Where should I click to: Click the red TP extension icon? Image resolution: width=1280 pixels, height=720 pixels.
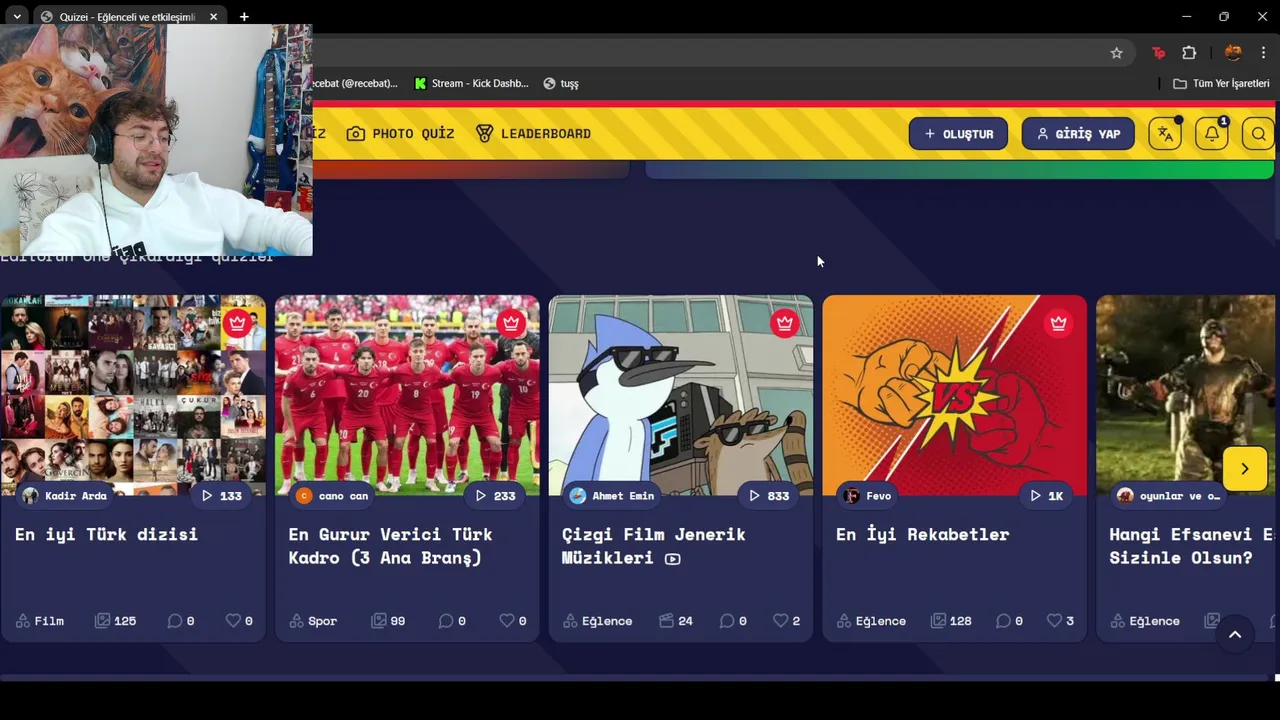coord(1158,53)
